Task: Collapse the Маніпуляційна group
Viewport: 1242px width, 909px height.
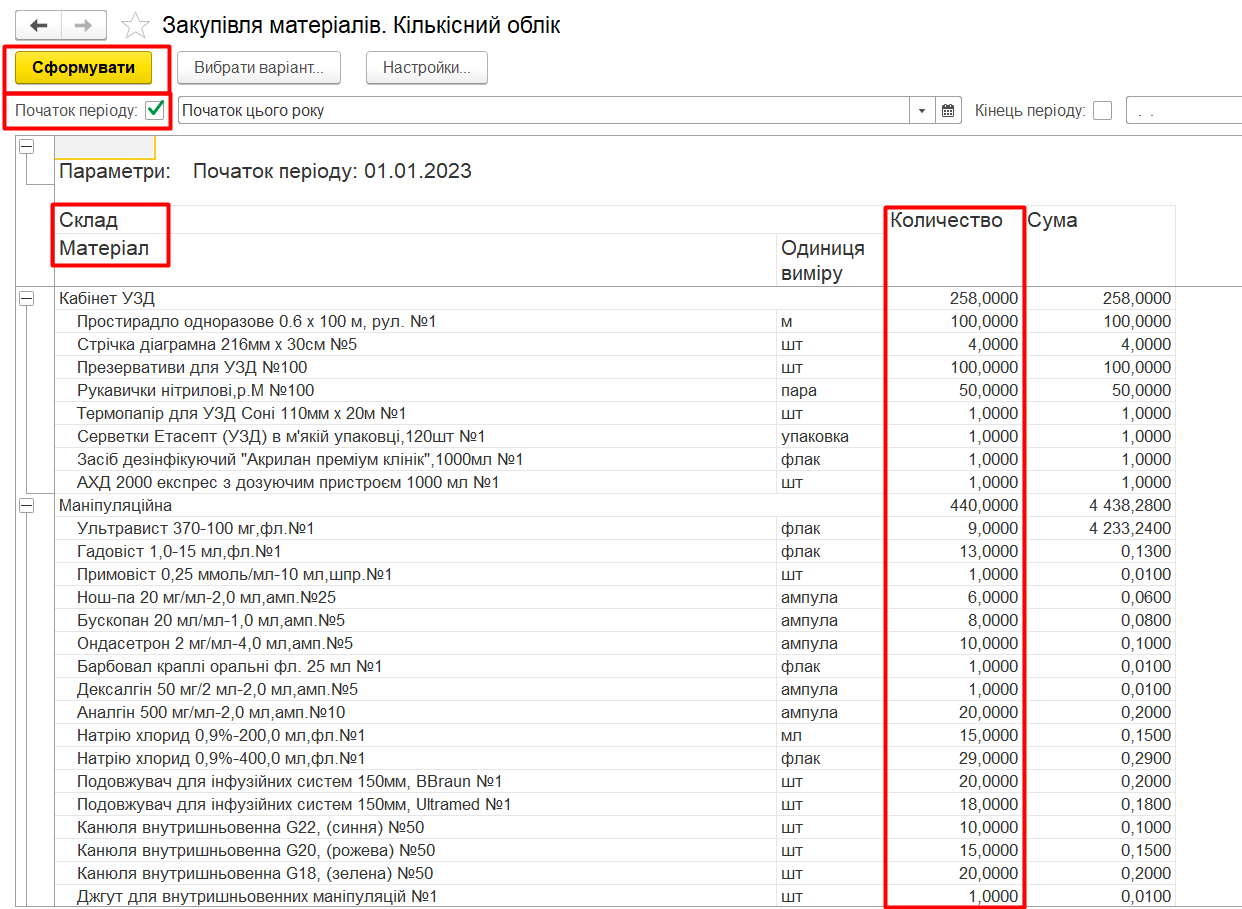Action: pyautogui.click(x=26, y=506)
